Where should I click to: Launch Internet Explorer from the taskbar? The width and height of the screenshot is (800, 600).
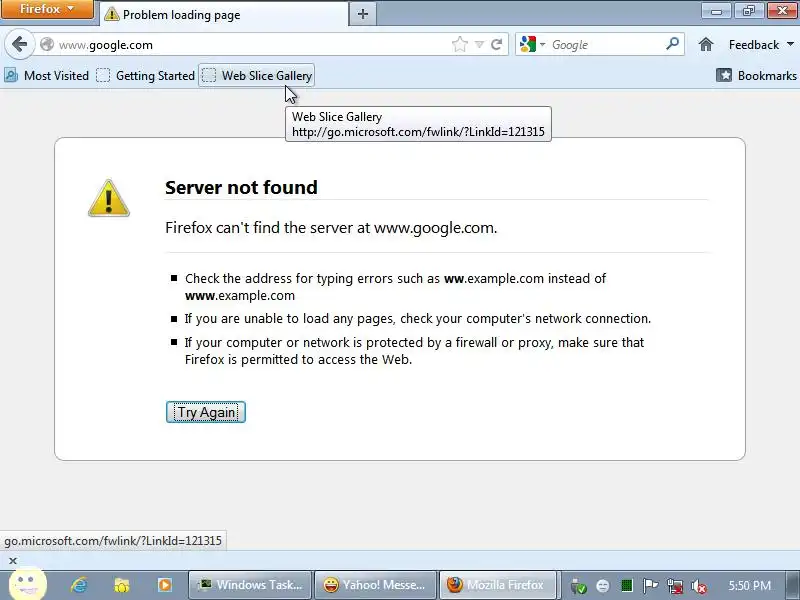pyautogui.click(x=78, y=585)
